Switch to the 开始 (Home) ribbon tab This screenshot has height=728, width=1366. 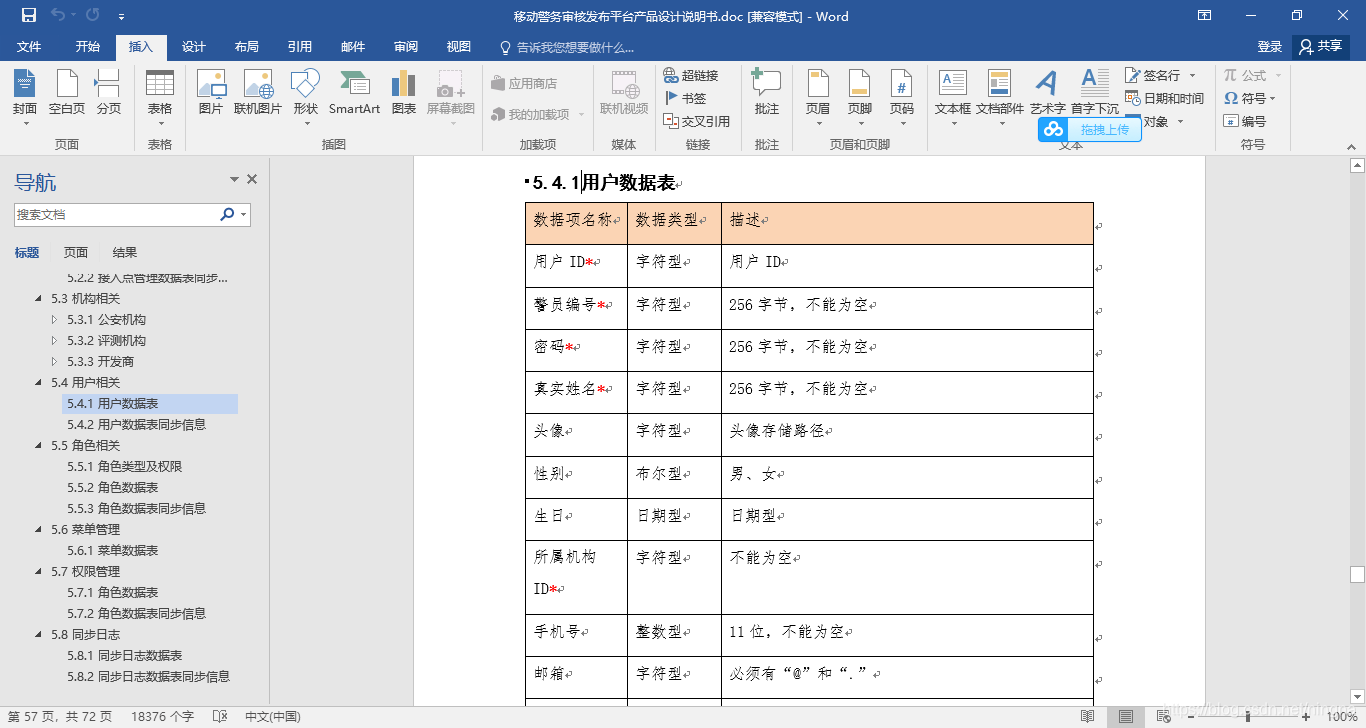[87, 47]
